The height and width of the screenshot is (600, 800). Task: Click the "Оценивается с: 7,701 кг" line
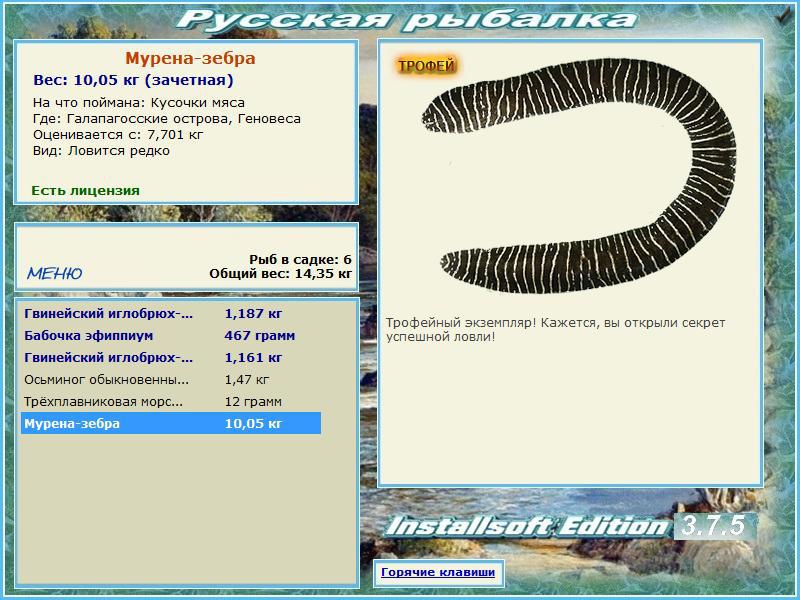coord(118,135)
